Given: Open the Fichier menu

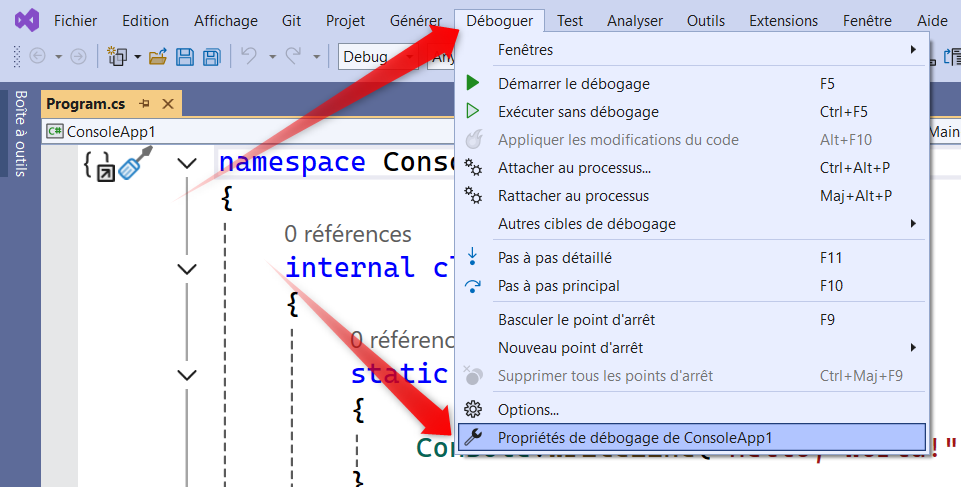Looking at the screenshot, I should 76,20.
